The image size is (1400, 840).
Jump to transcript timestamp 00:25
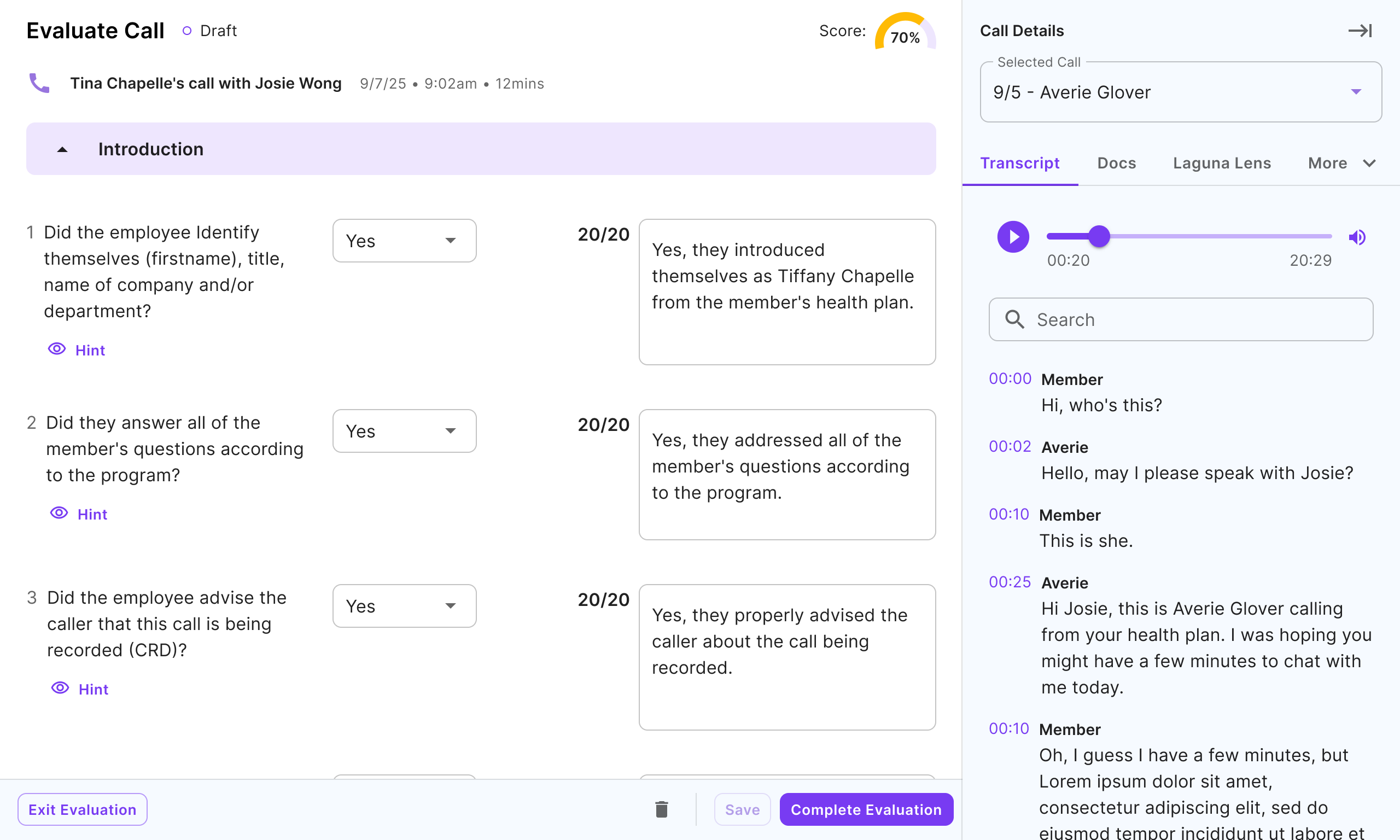click(1010, 582)
